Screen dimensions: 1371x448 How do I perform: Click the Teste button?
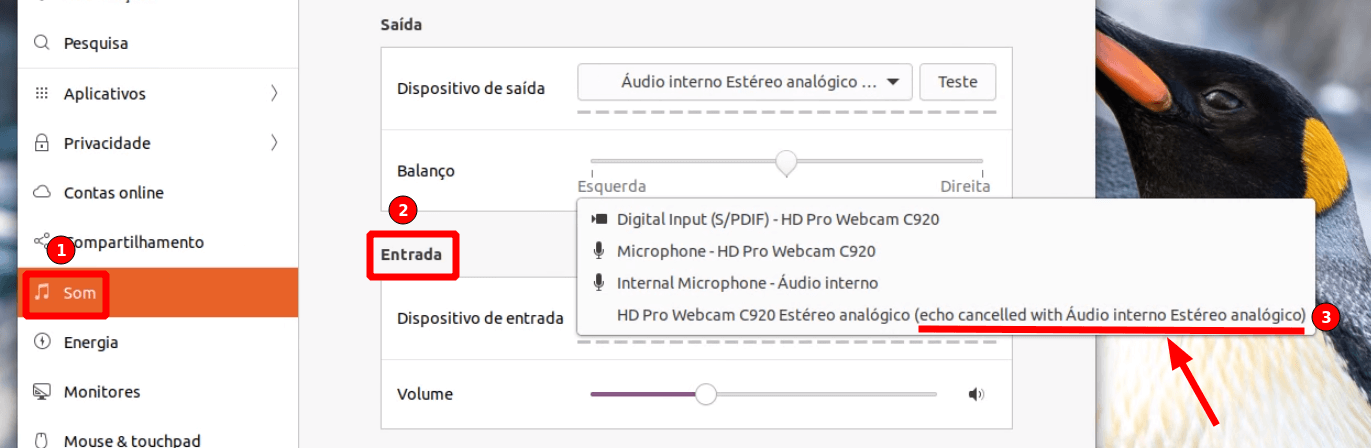click(x=957, y=82)
